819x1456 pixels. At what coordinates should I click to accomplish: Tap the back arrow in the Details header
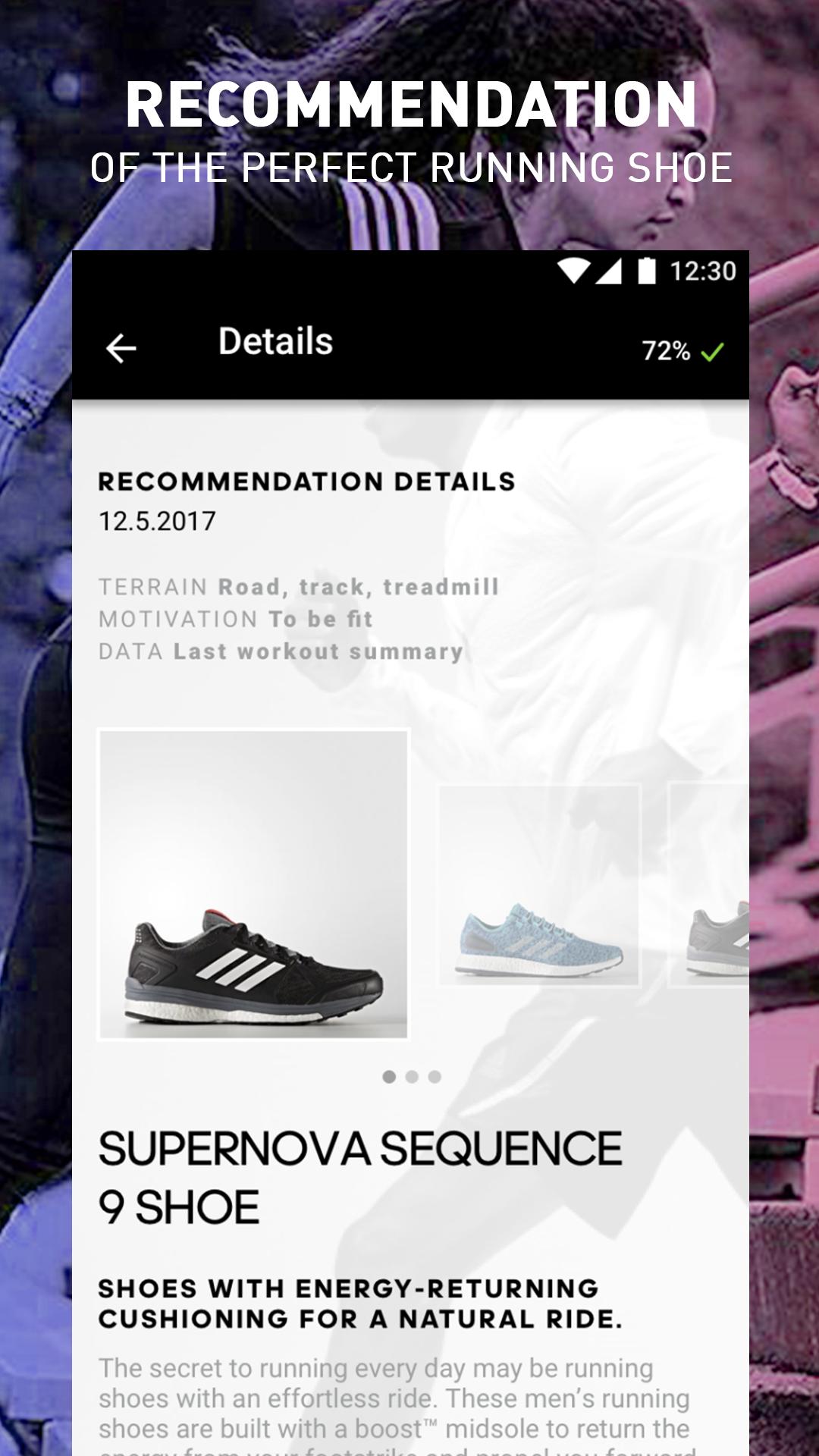pos(121,349)
